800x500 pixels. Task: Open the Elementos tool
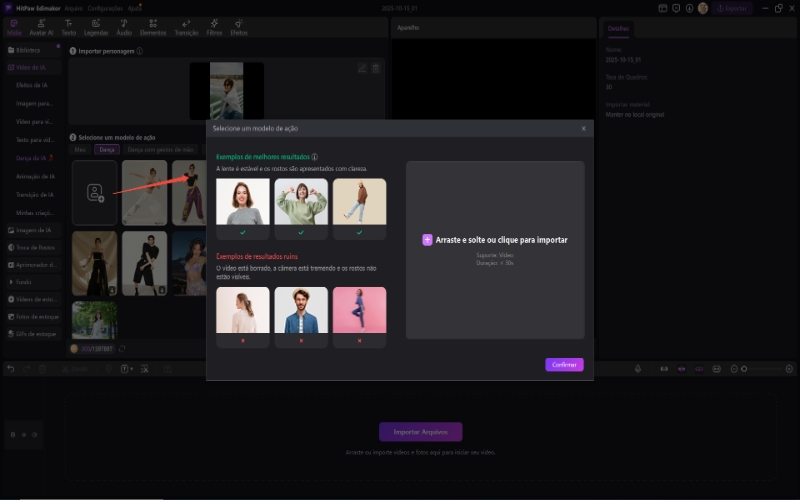tap(153, 28)
